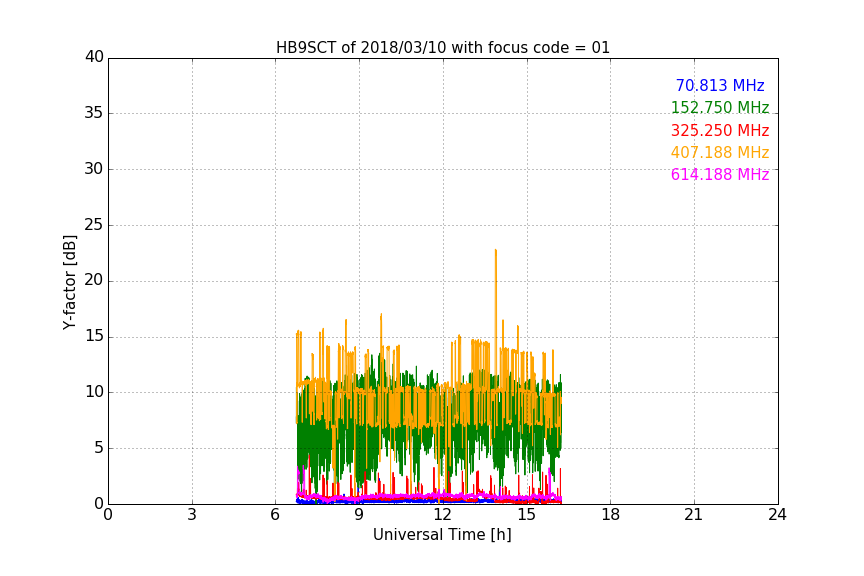This screenshot has width=864, height=576.
Task: Click the y-axis tick label 40
Action: [x=94, y=57]
